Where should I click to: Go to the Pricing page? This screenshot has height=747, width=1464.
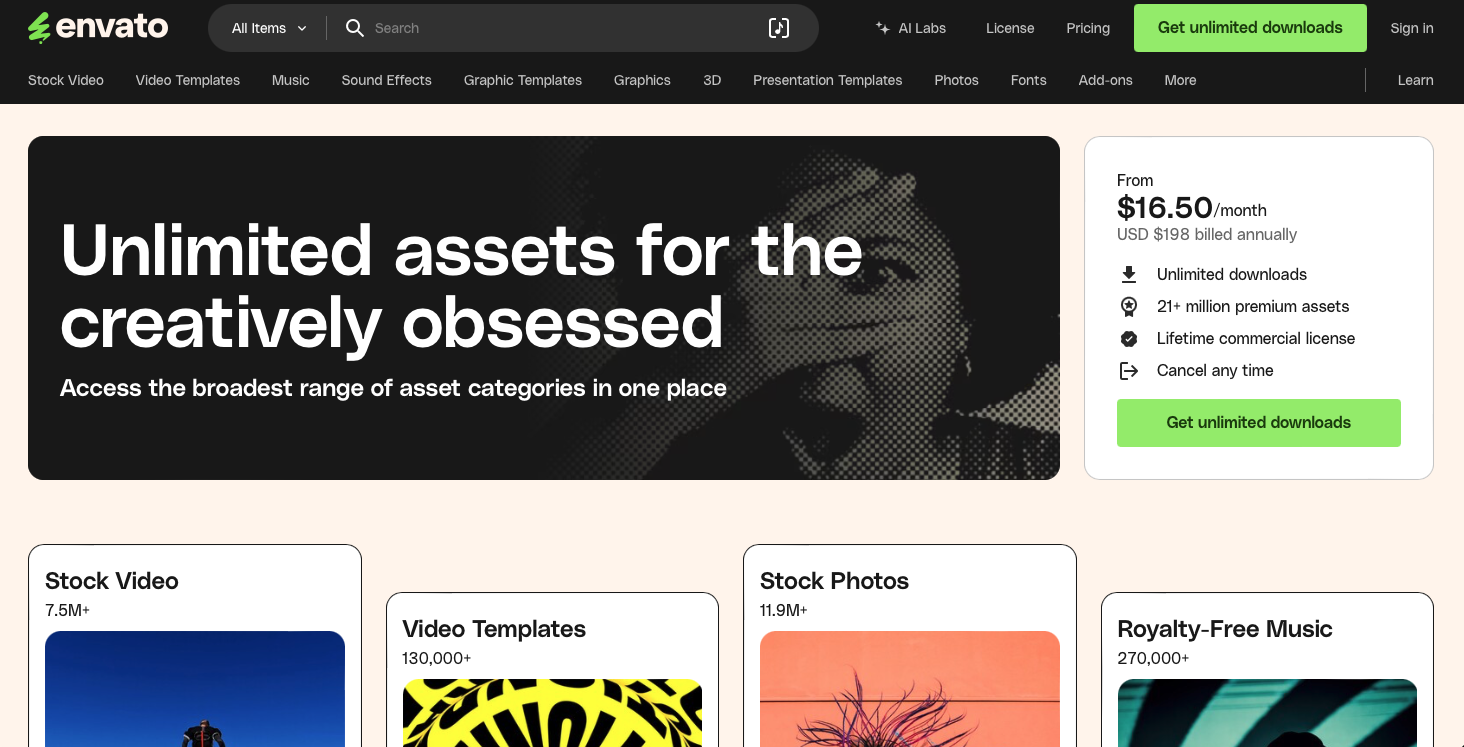coord(1088,28)
